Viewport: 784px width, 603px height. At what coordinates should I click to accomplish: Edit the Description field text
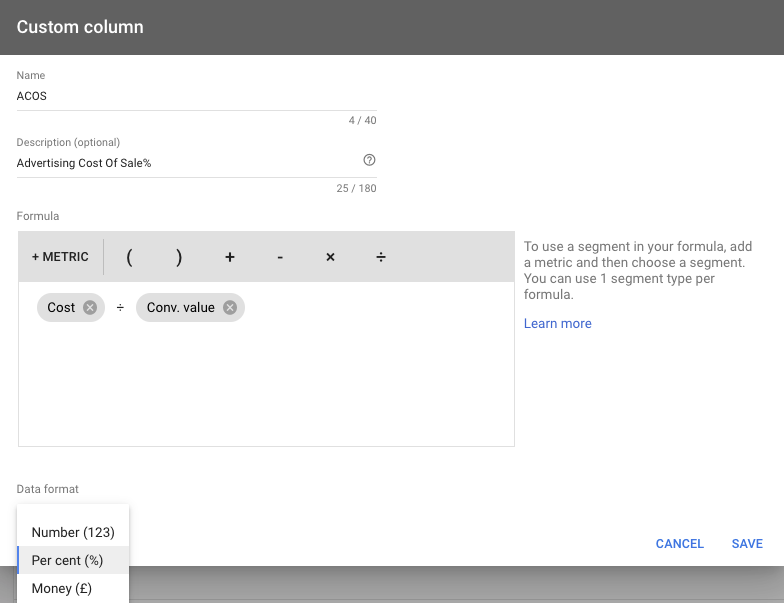coord(188,163)
